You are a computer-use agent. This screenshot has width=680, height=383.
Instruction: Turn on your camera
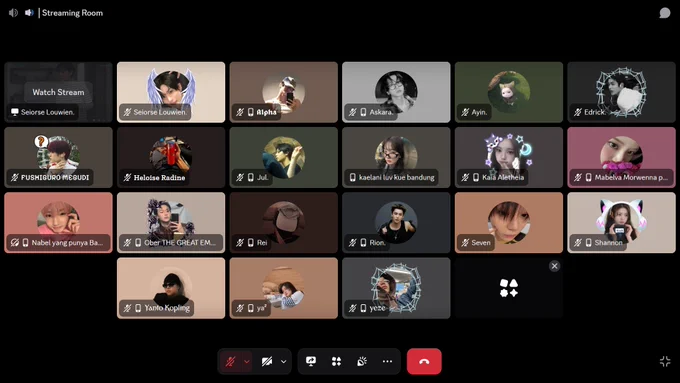[267, 361]
